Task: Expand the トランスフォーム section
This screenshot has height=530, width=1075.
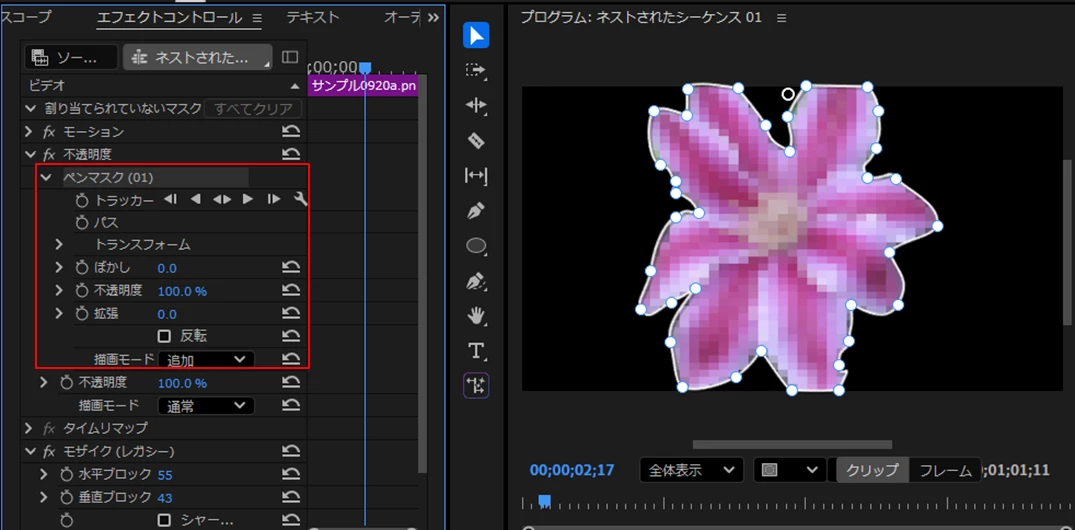Action: point(59,244)
